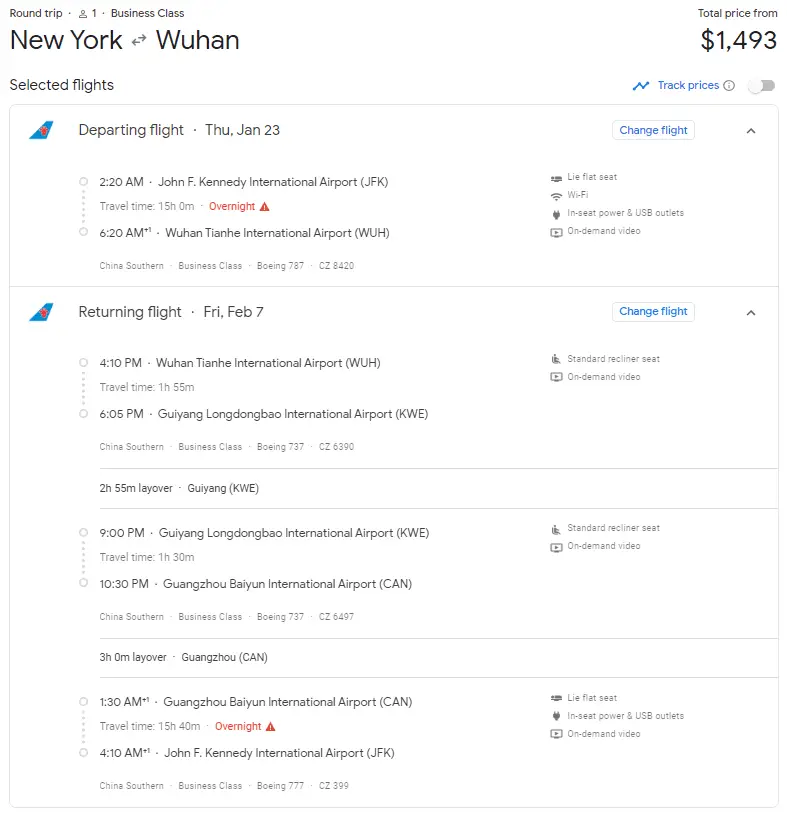Viewport: 787px width, 814px height.
Task: Click the red overnight warning icon for JFK departure
Action: [265, 207]
